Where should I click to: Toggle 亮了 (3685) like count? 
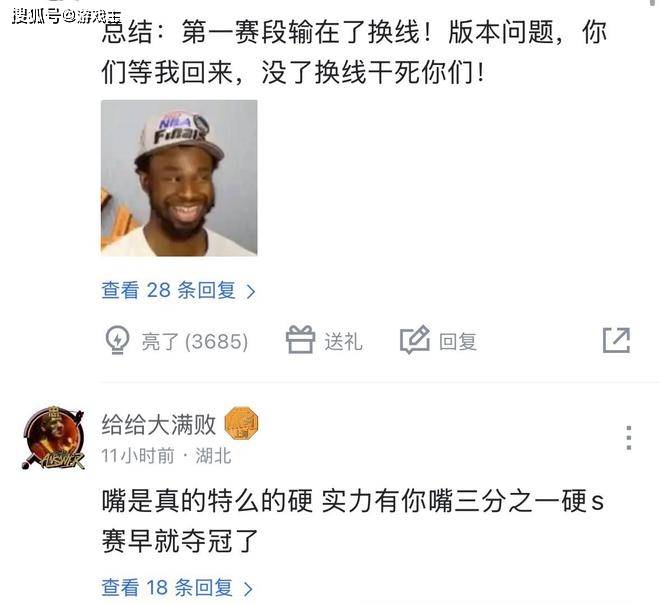[195, 341]
